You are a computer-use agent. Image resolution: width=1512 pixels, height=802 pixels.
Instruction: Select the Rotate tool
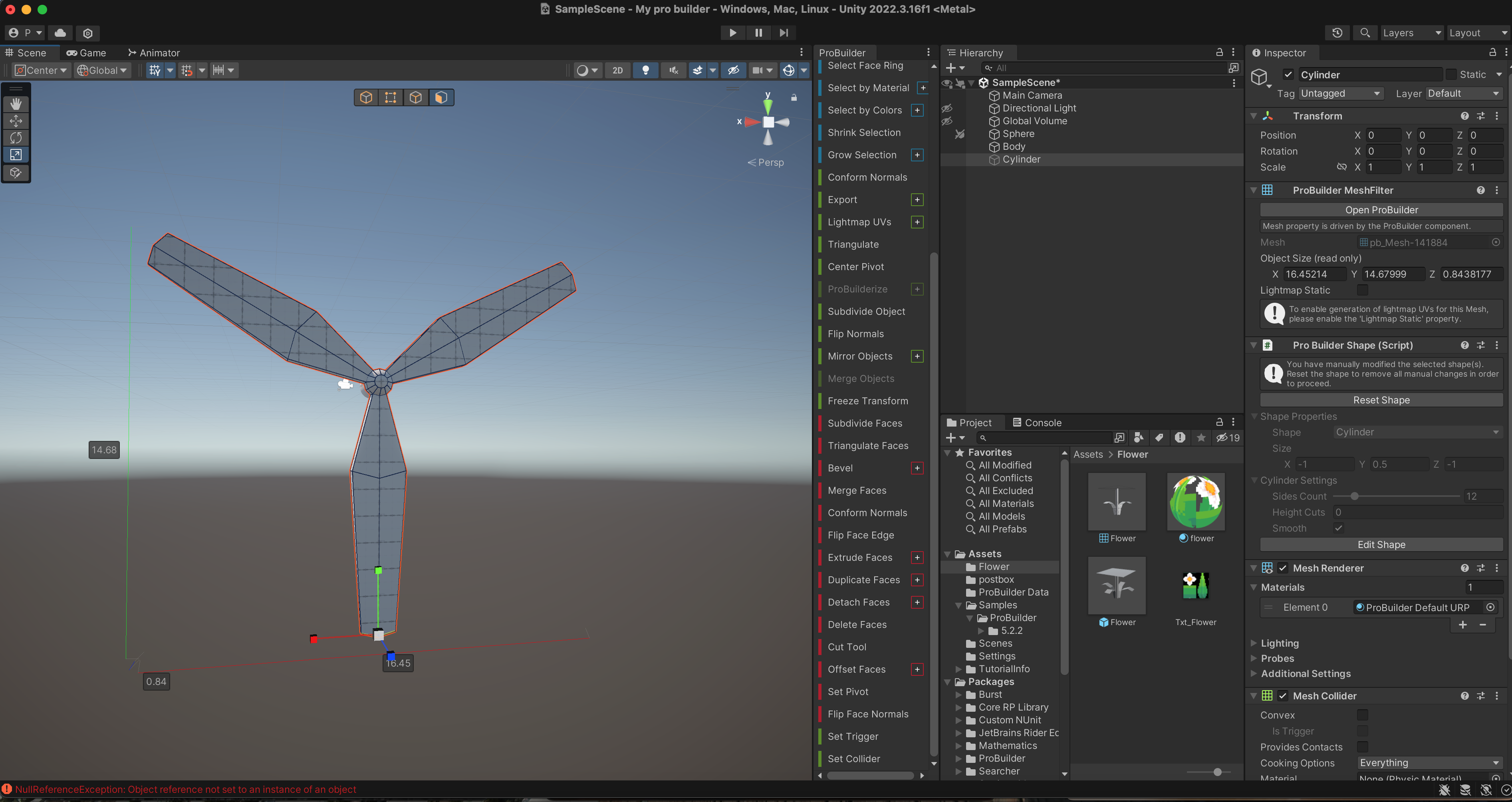16,138
